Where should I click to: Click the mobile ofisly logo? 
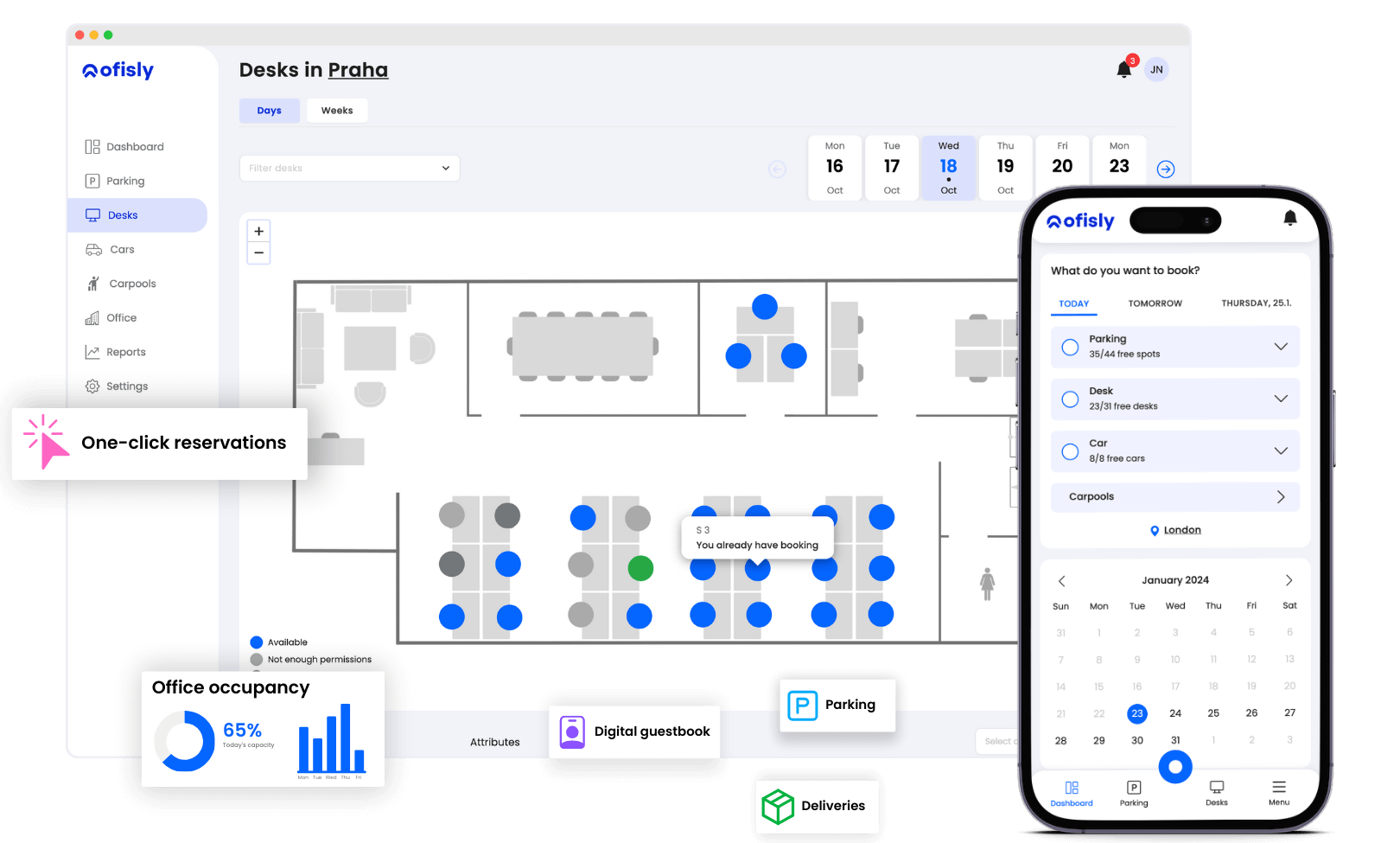click(x=1081, y=221)
